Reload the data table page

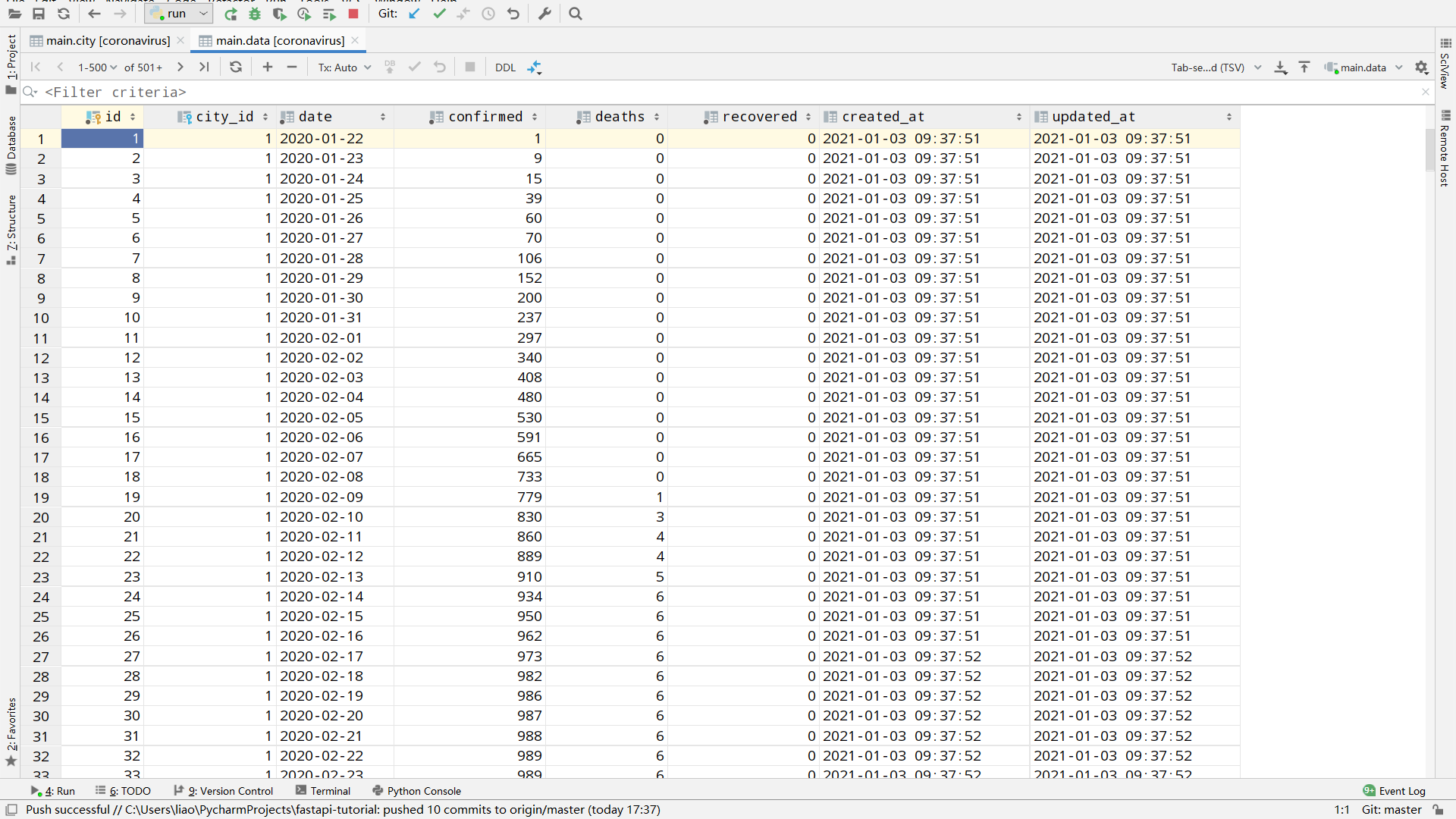(x=236, y=67)
